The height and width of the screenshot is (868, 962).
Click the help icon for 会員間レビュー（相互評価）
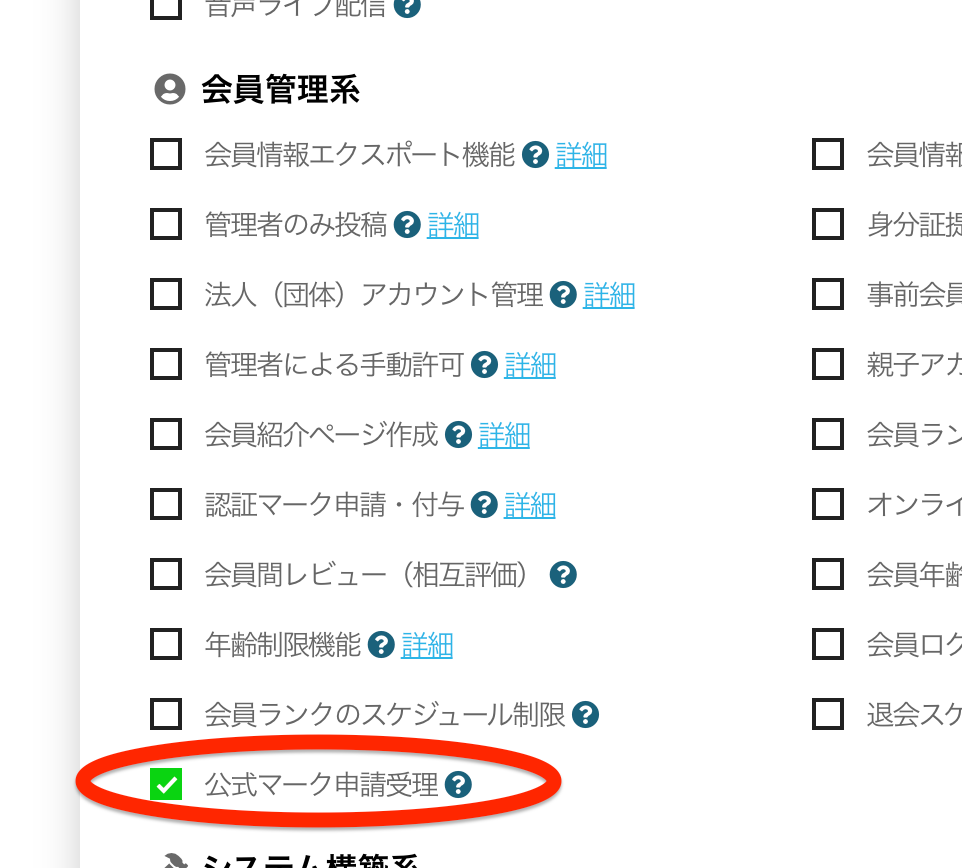point(562,574)
